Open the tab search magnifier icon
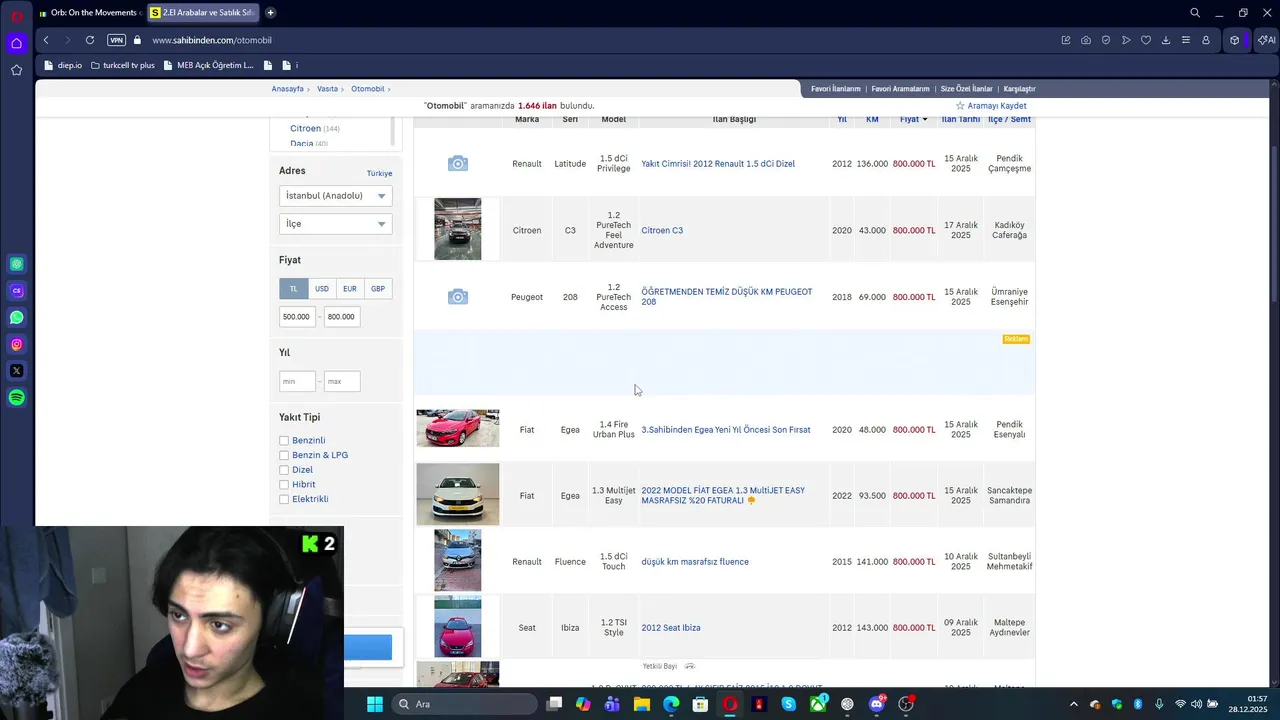This screenshot has width=1280, height=720. [x=1195, y=13]
